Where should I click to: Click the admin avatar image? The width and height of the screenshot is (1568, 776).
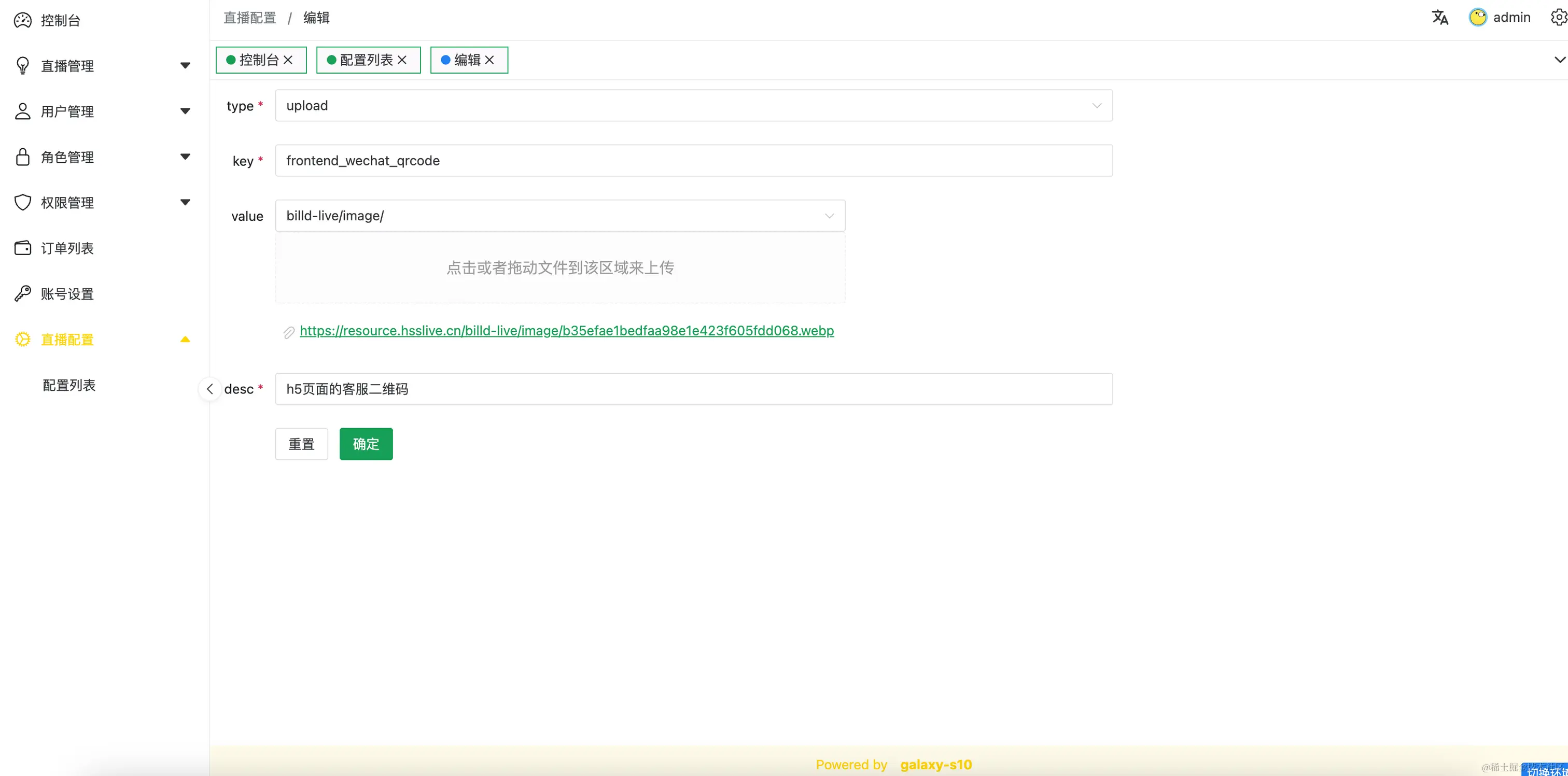click(x=1478, y=17)
